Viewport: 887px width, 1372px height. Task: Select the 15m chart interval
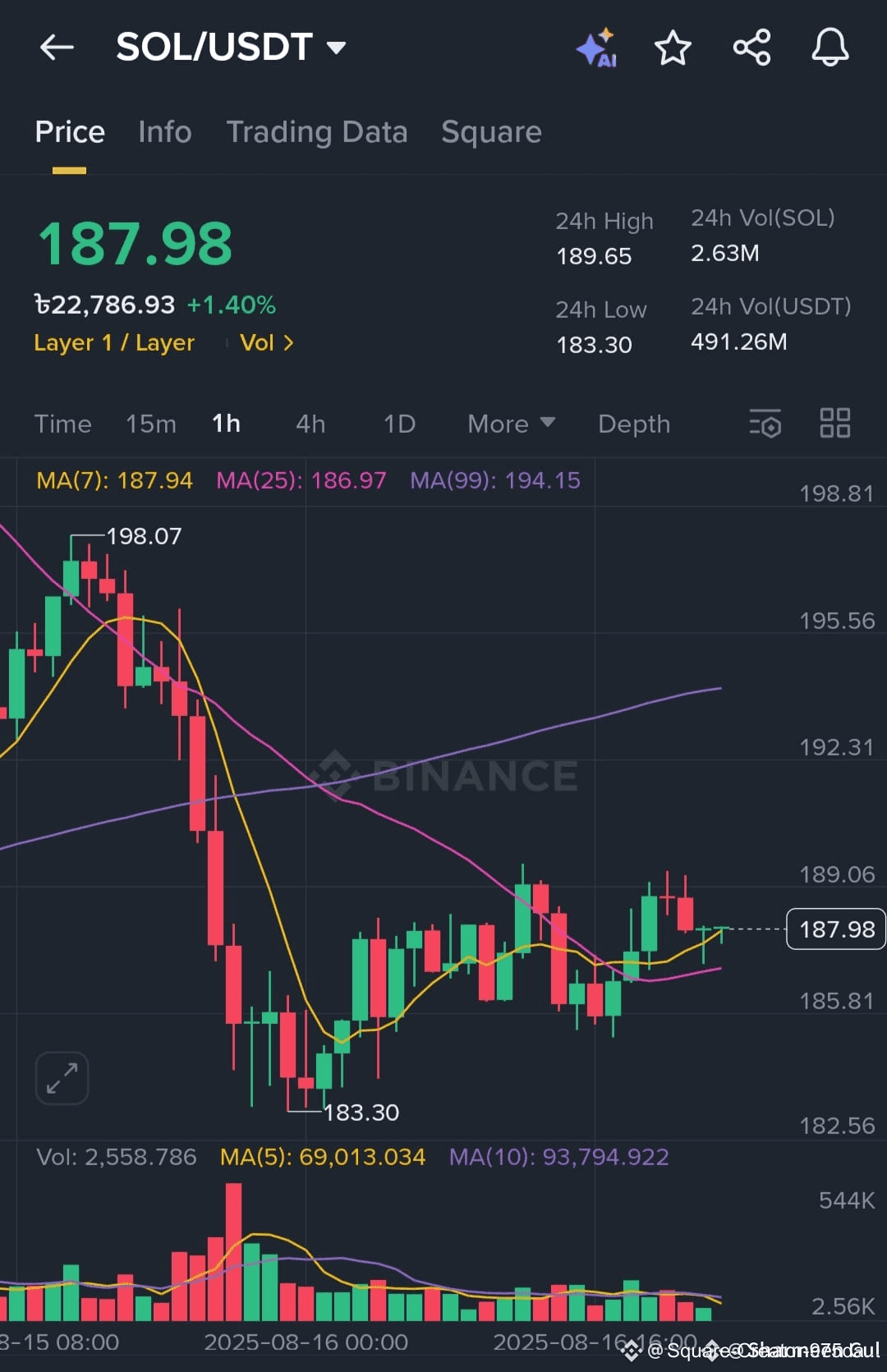tap(151, 424)
